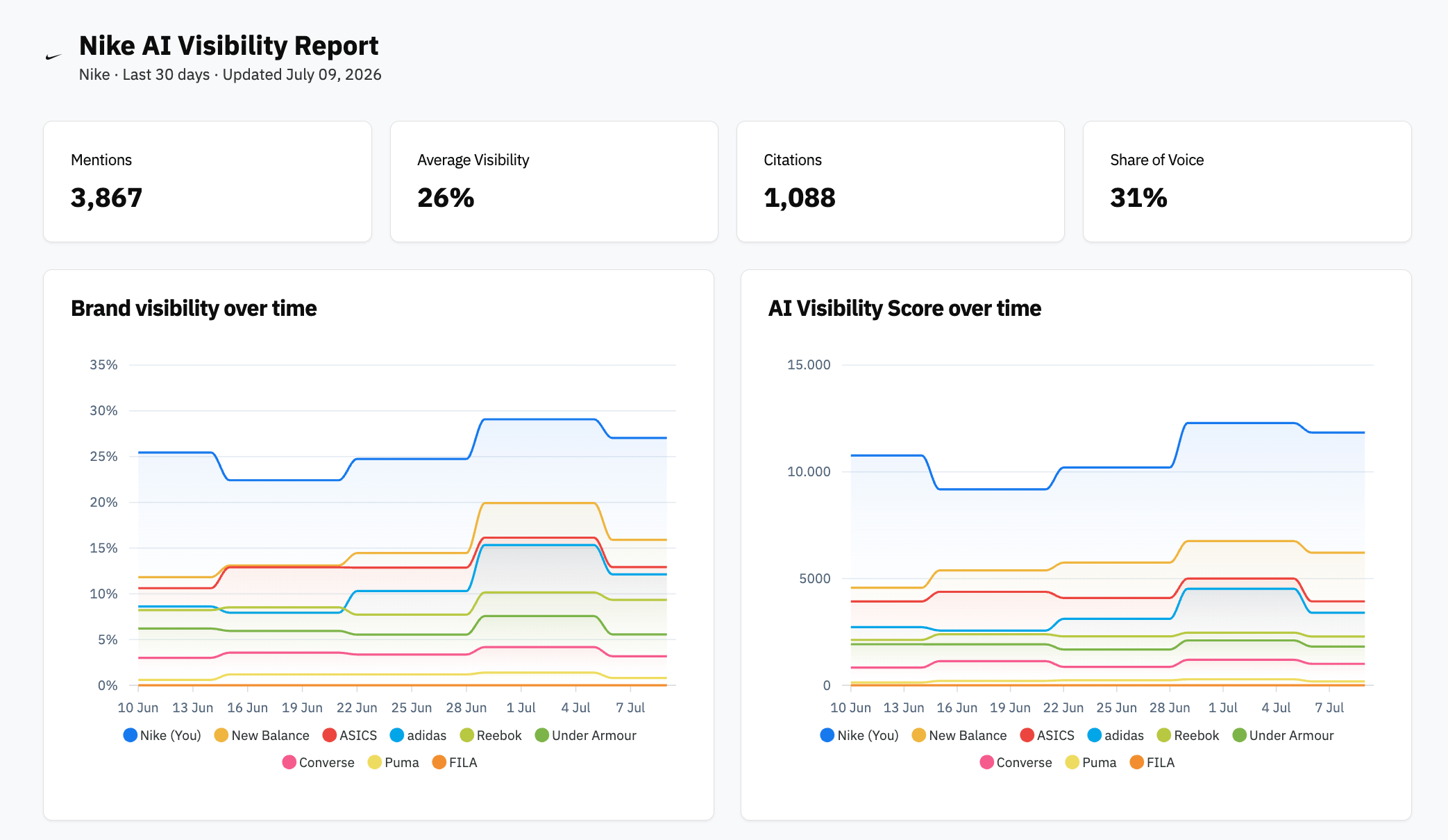Hide Reebok series in AI Visibility Score legend
This screenshot has width=1448, height=840.
tap(1188, 735)
